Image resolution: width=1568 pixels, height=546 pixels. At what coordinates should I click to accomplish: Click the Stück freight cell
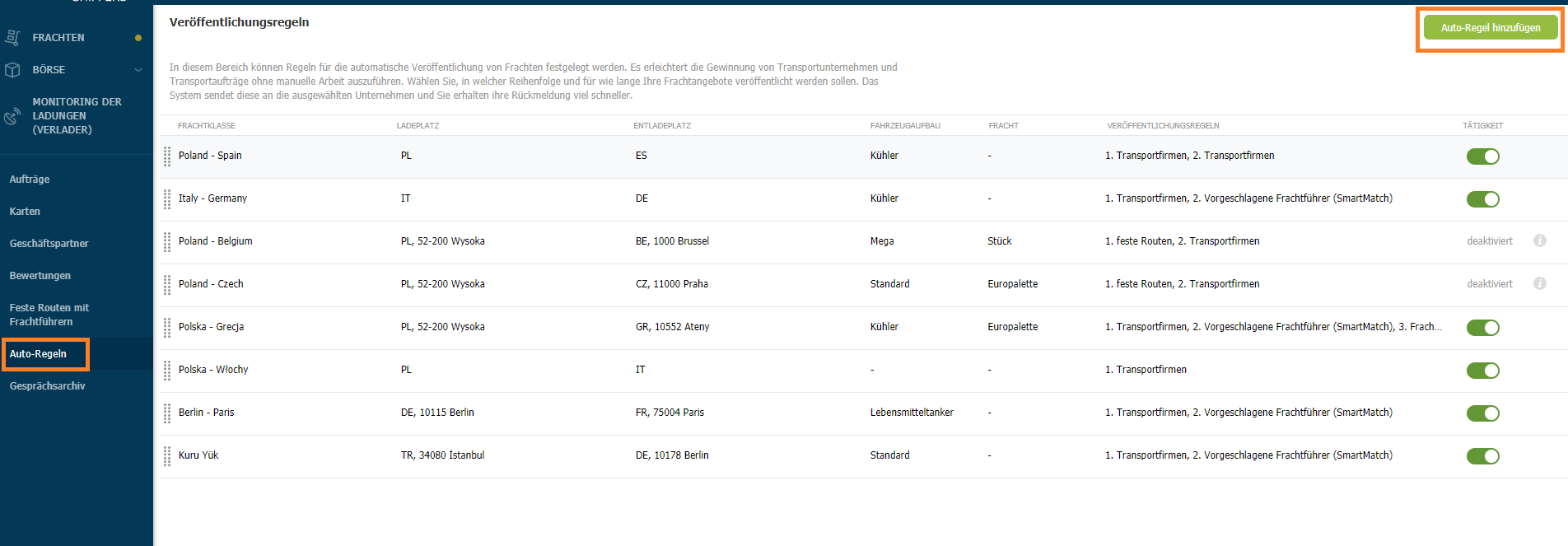pyautogui.click(x=1000, y=241)
